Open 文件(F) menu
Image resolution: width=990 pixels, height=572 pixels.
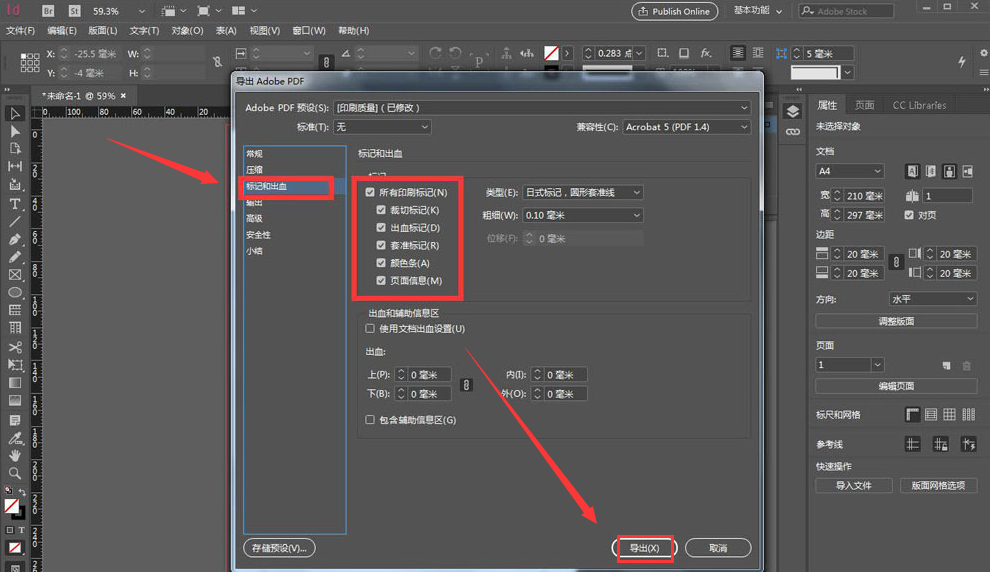pyautogui.click(x=20, y=30)
